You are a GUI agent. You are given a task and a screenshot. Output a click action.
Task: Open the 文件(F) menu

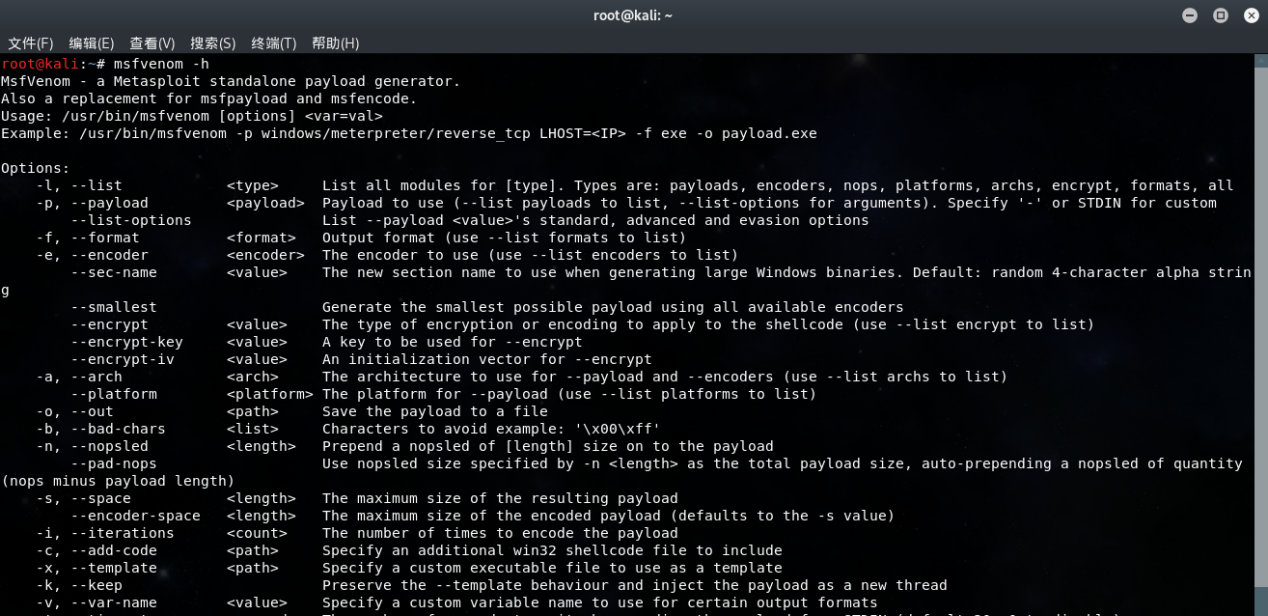[x=30, y=43]
